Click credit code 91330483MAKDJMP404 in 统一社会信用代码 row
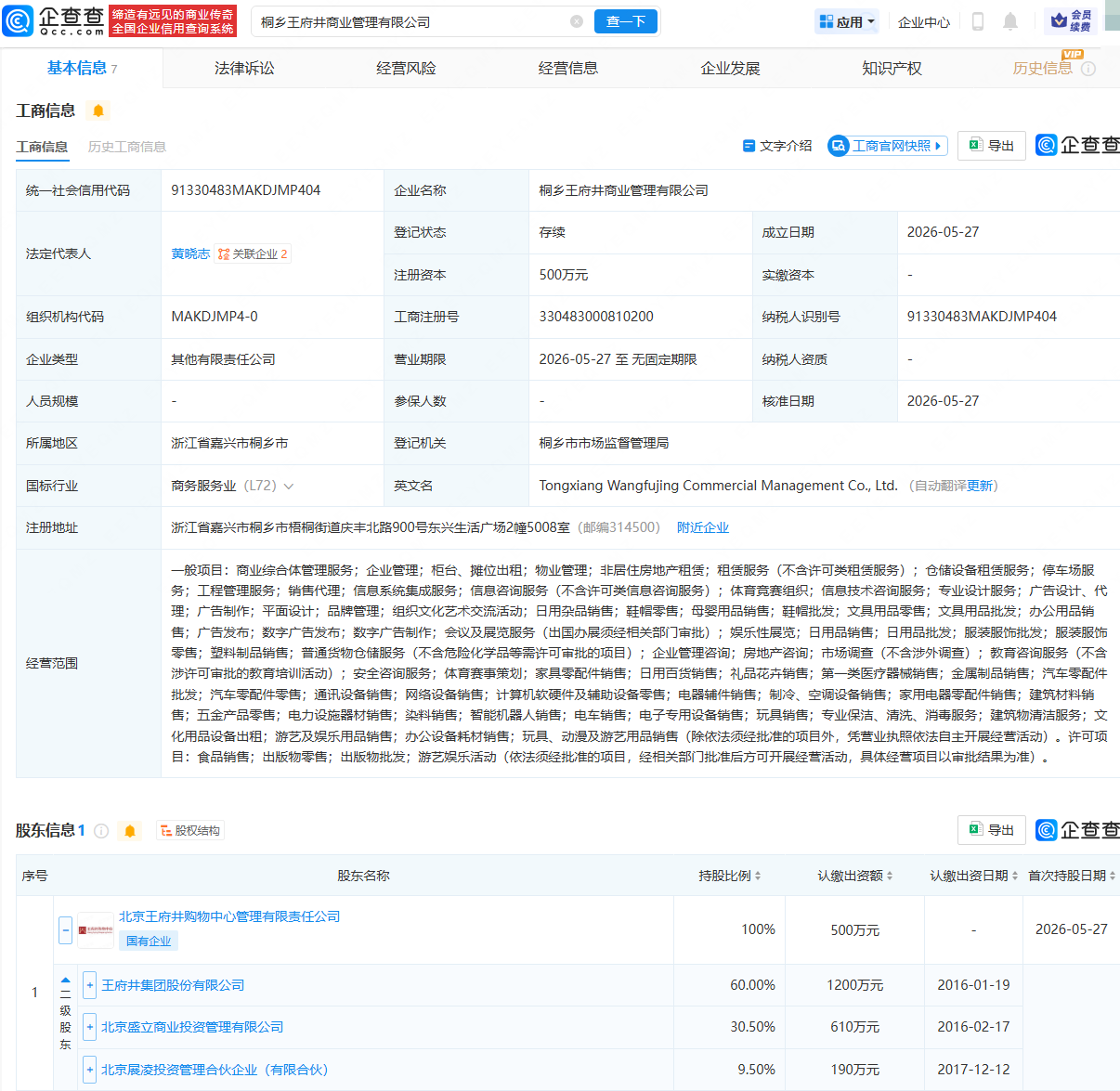 pos(246,190)
